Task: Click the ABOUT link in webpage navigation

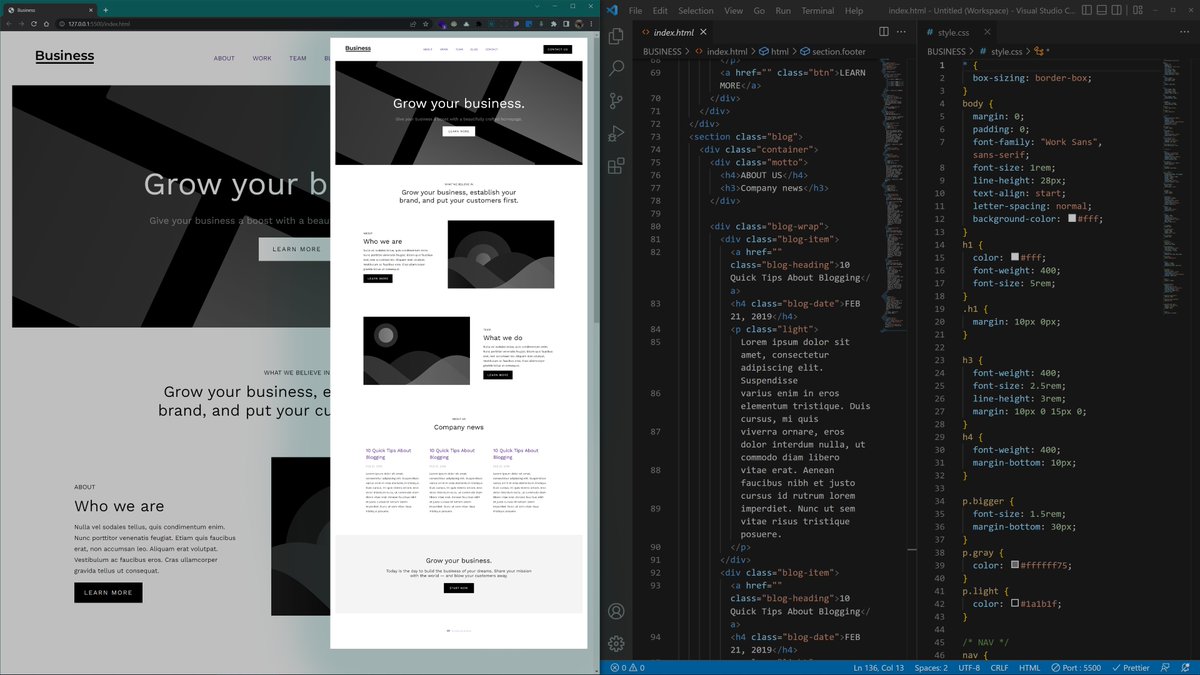Action: 224,58
